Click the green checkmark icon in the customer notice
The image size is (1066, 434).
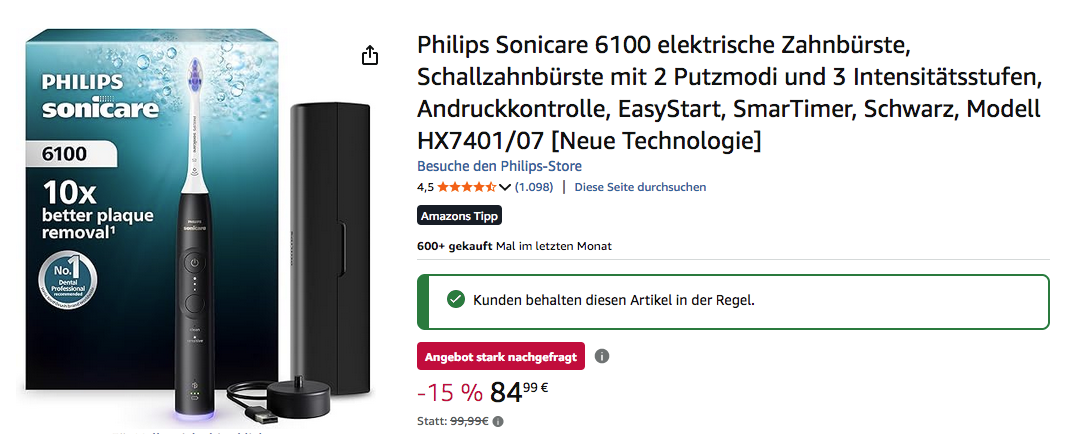(x=456, y=299)
